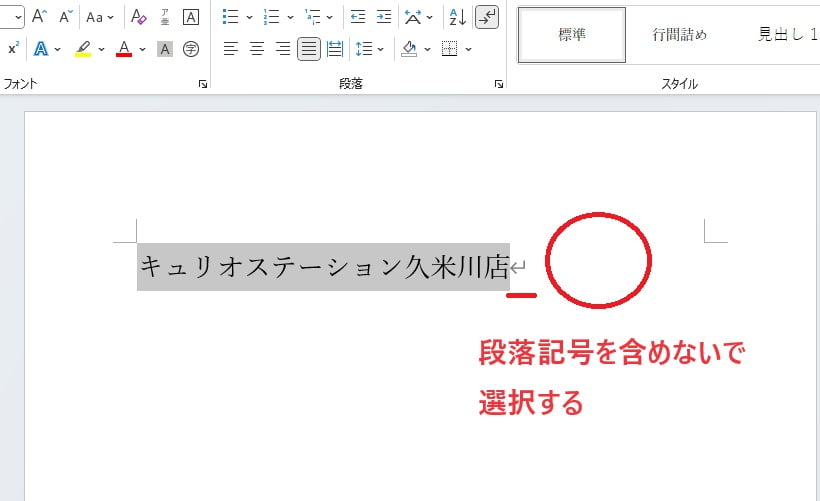820x501 pixels.
Task: Toggle show/hide paragraph marks
Action: (487, 17)
